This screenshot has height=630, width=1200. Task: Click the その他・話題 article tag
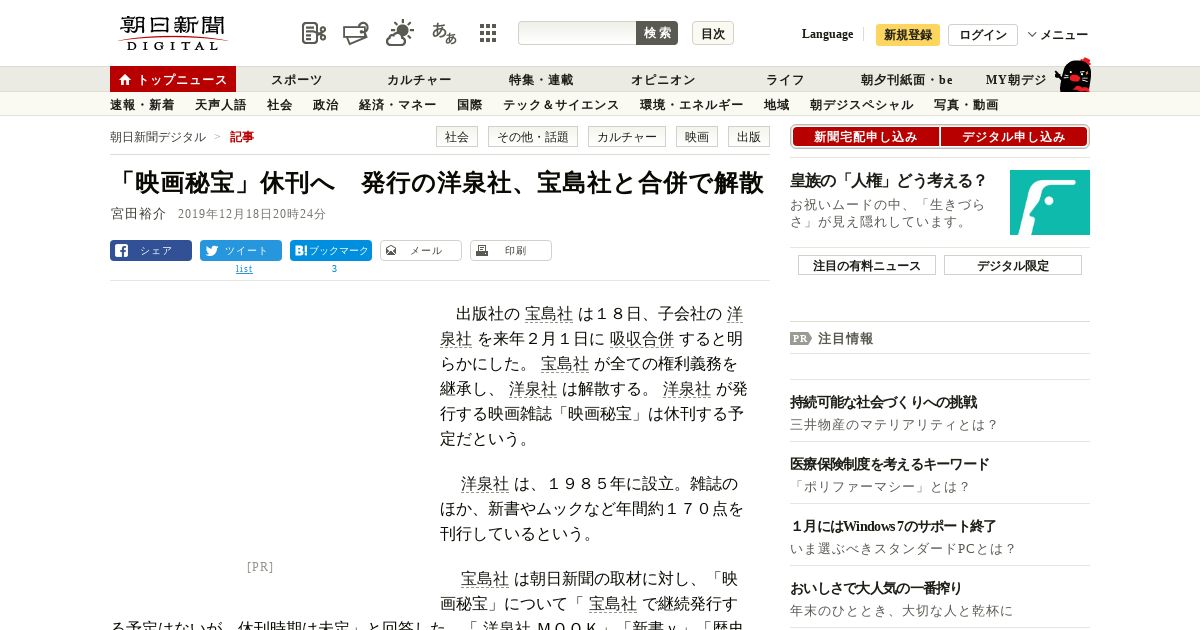tap(533, 137)
